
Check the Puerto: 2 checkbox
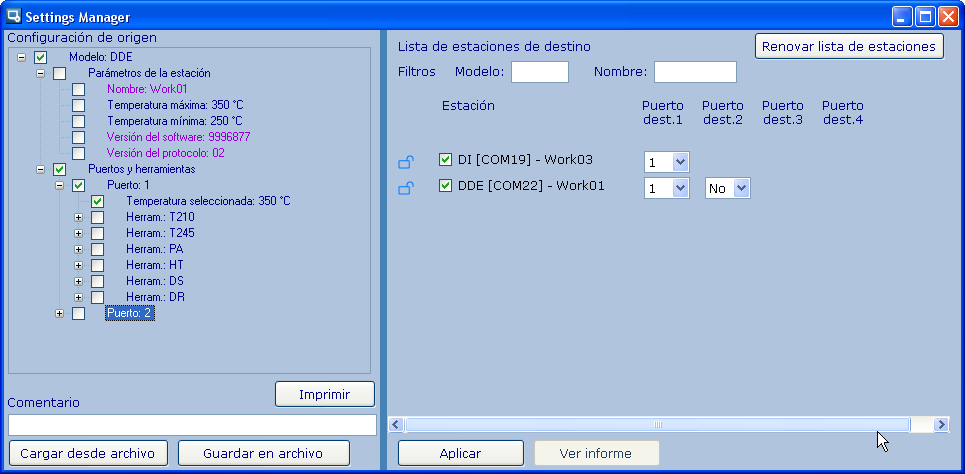(79, 313)
